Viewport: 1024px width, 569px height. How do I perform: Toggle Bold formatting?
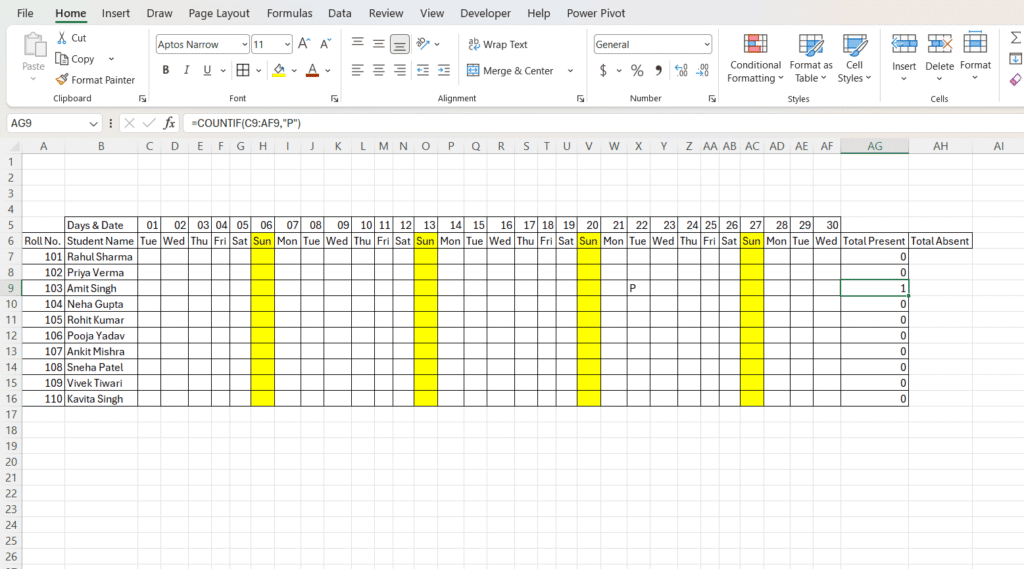pyautogui.click(x=166, y=70)
